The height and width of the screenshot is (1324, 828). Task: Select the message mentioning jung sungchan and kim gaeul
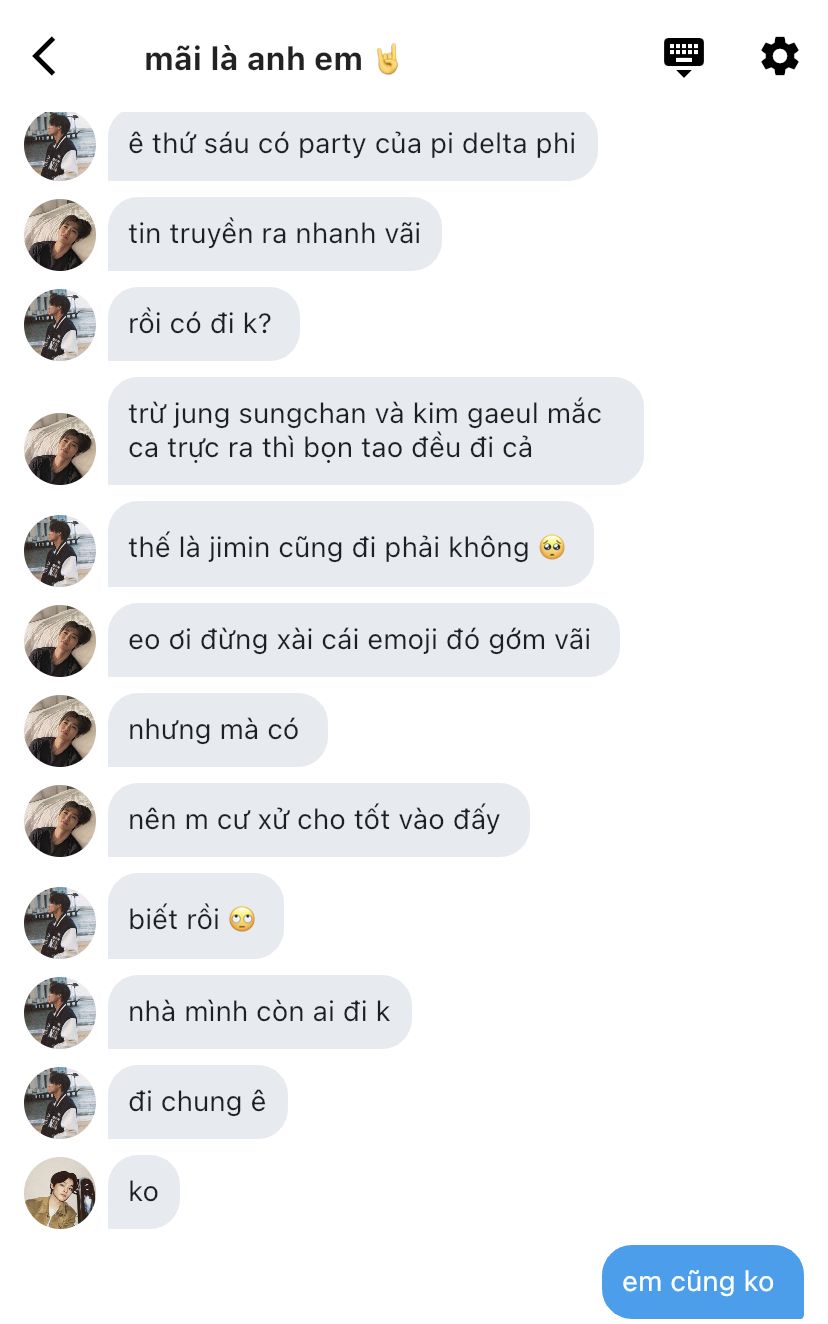pyautogui.click(x=376, y=431)
